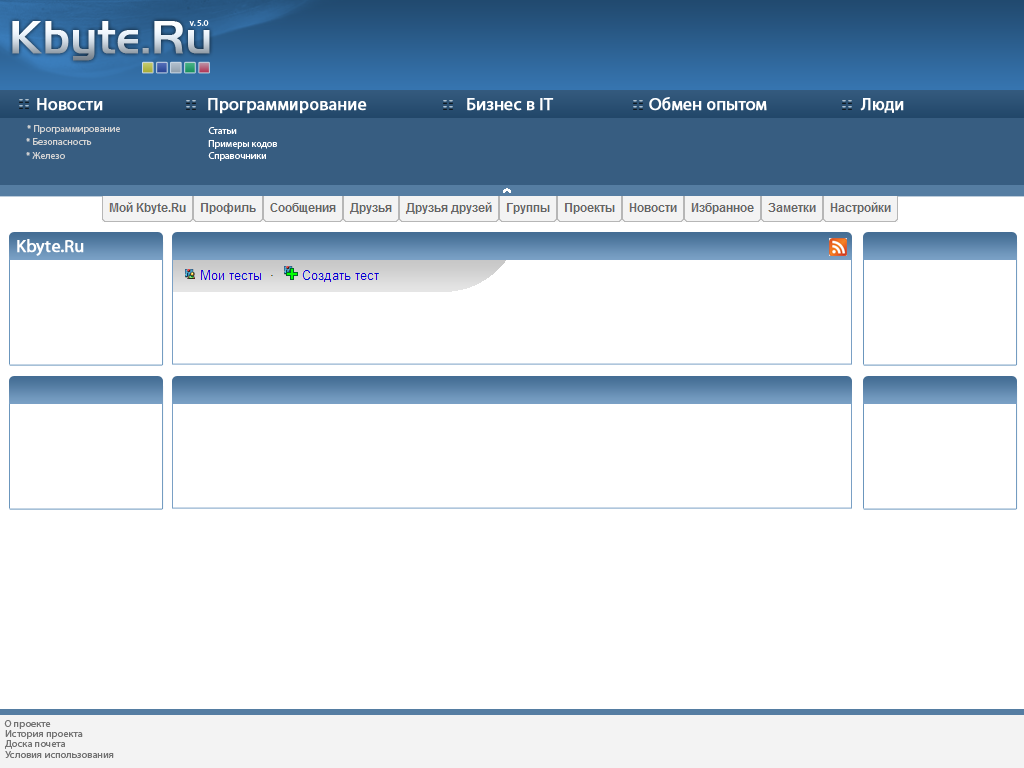Open the Справочники link
This screenshot has height=768, width=1024.
click(x=237, y=155)
